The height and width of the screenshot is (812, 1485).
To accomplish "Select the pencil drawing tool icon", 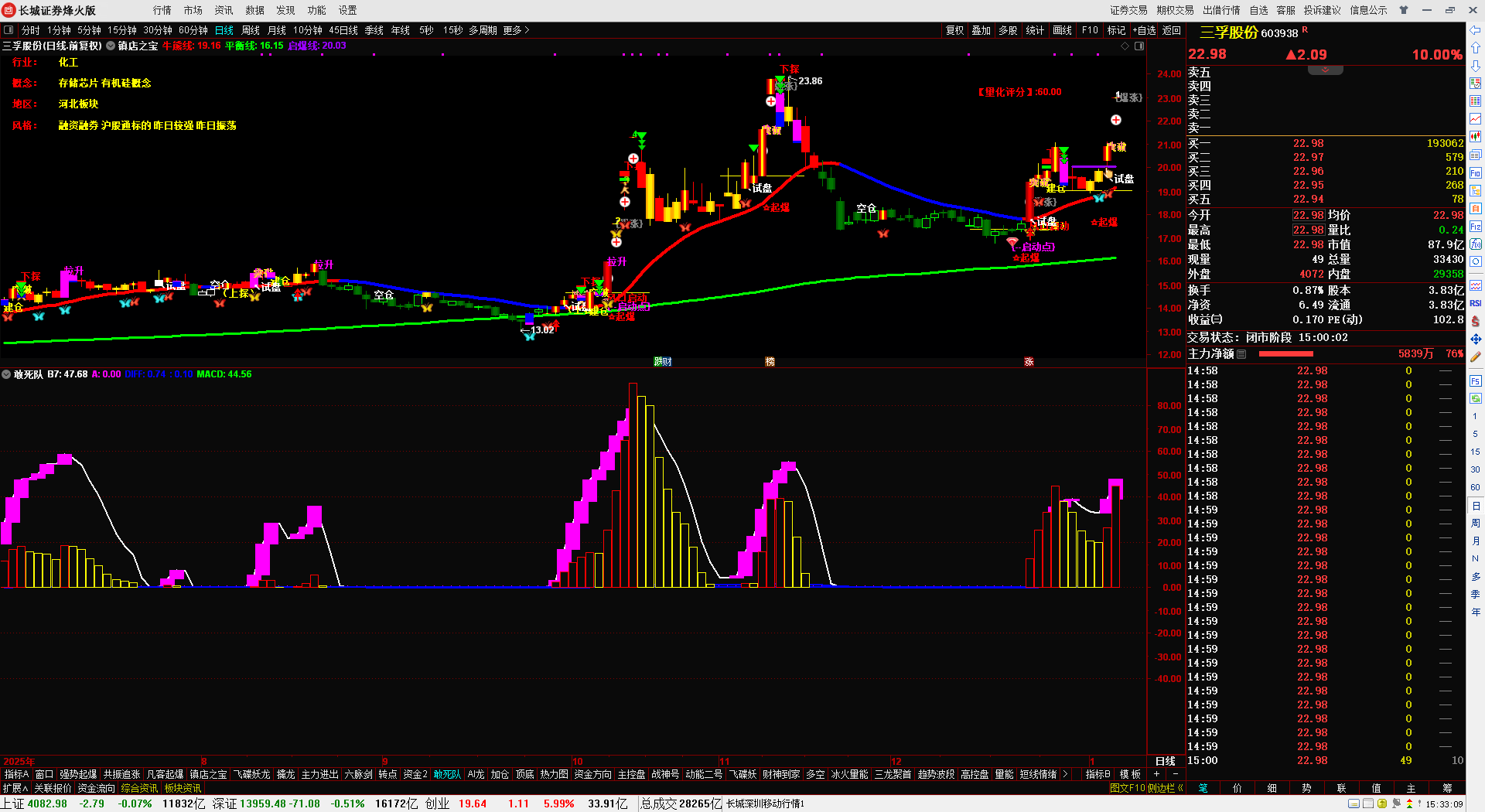I will 1476,357.
